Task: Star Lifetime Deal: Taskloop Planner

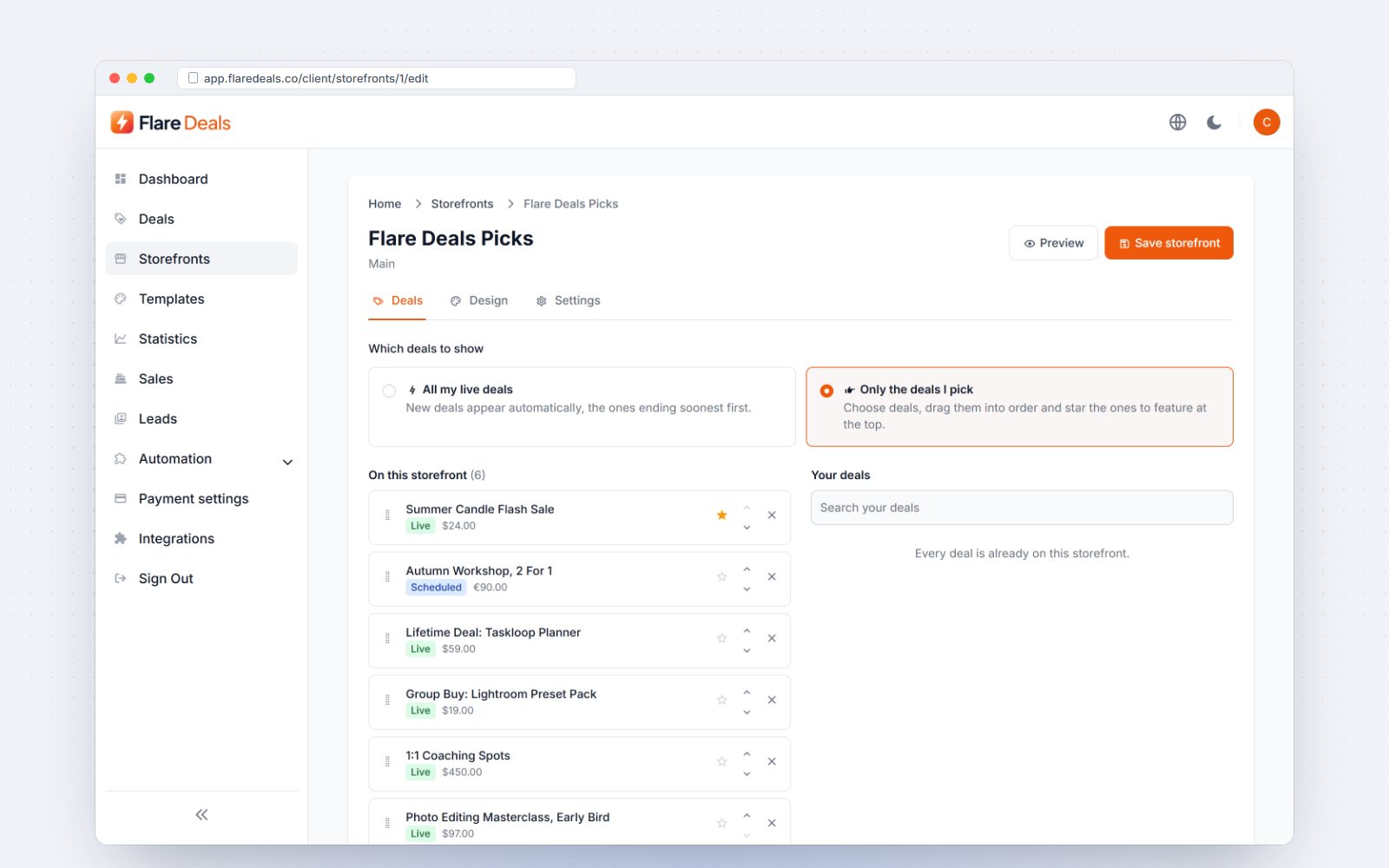Action: pos(721,638)
